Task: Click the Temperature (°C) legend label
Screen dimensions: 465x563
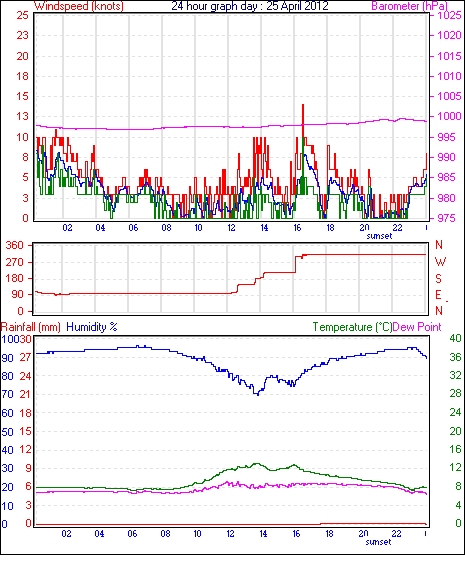Action: [352, 327]
